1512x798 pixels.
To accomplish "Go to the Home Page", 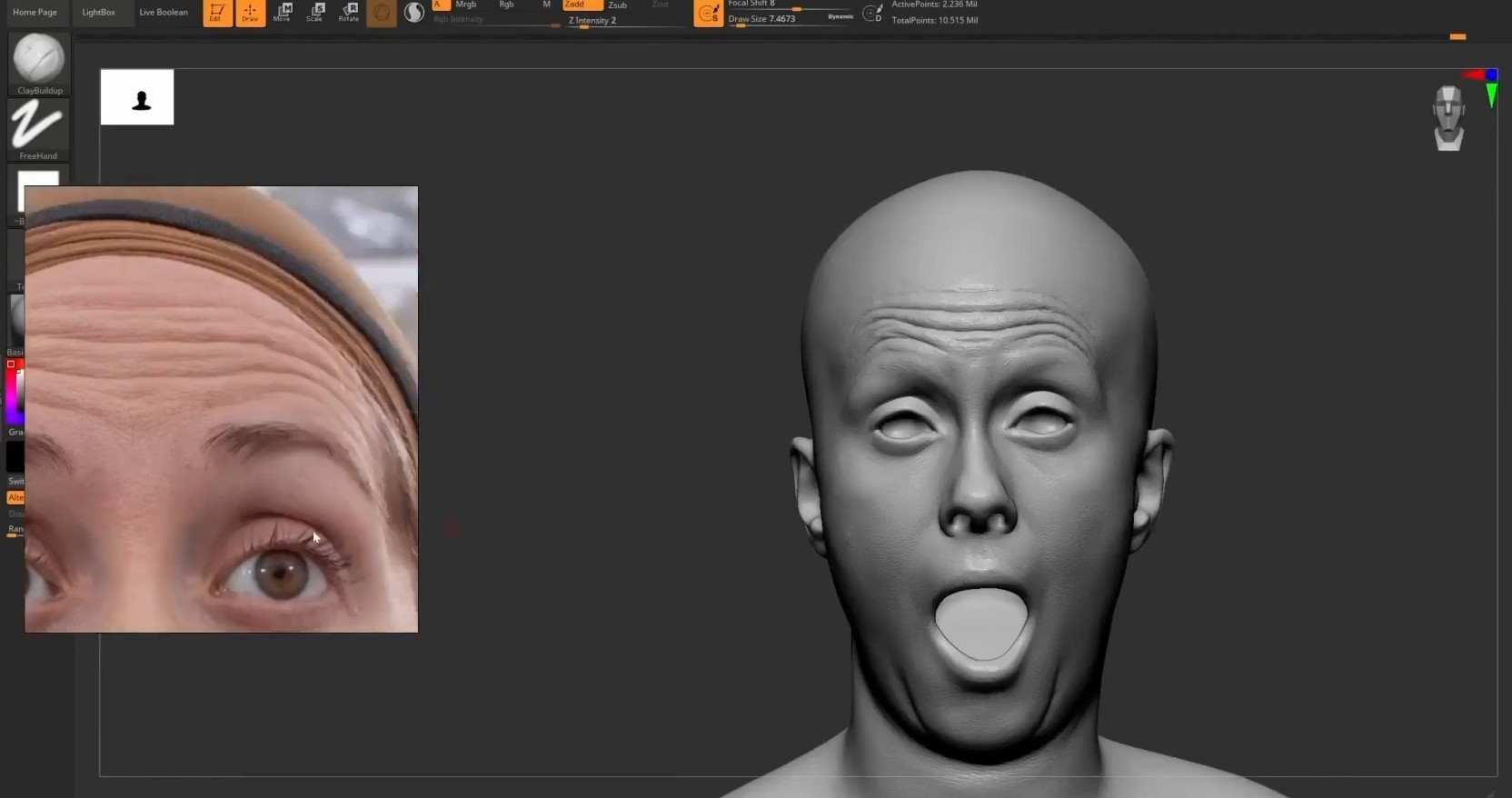I will pos(35,13).
